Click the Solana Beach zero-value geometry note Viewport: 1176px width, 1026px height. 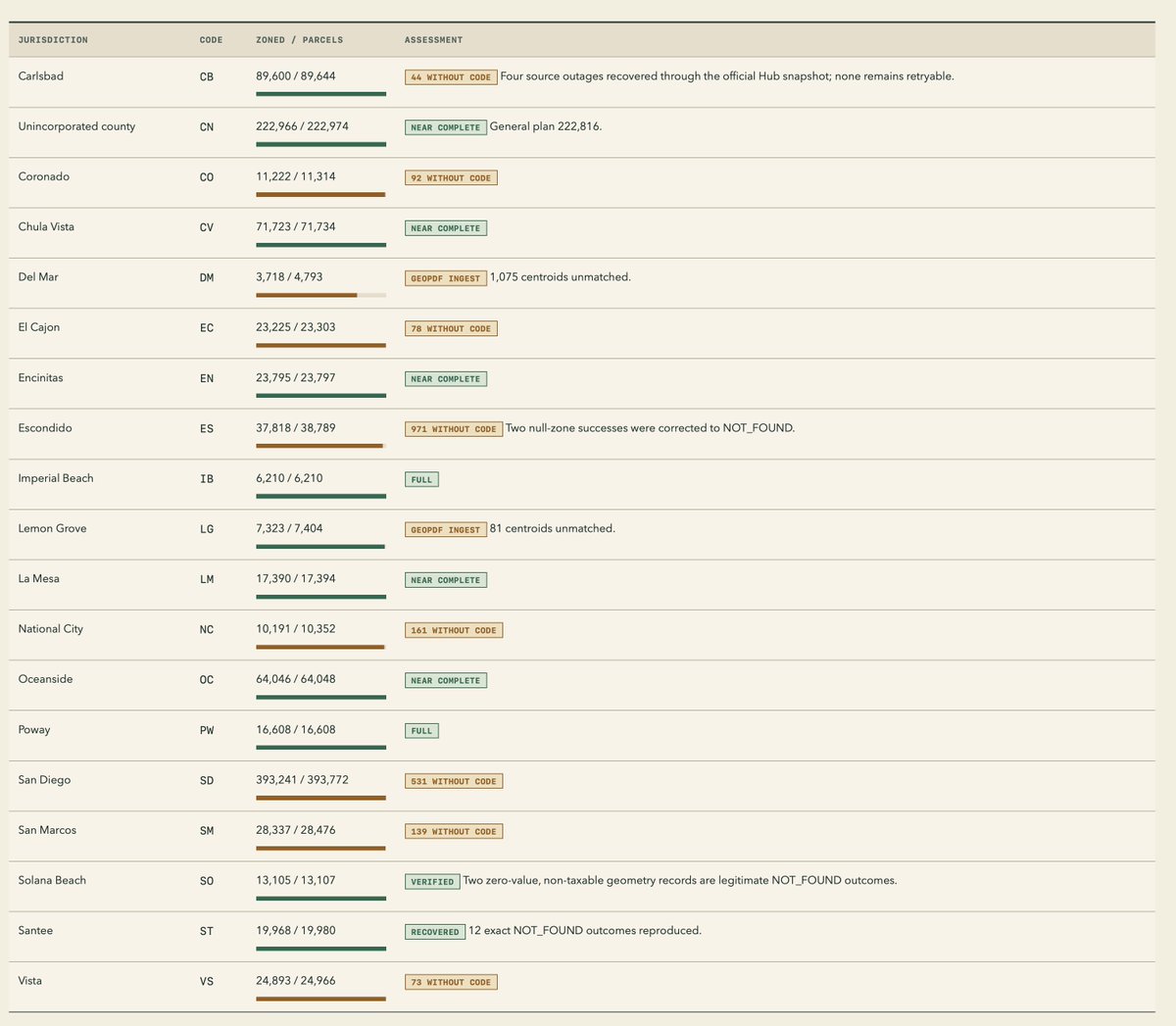[680, 880]
